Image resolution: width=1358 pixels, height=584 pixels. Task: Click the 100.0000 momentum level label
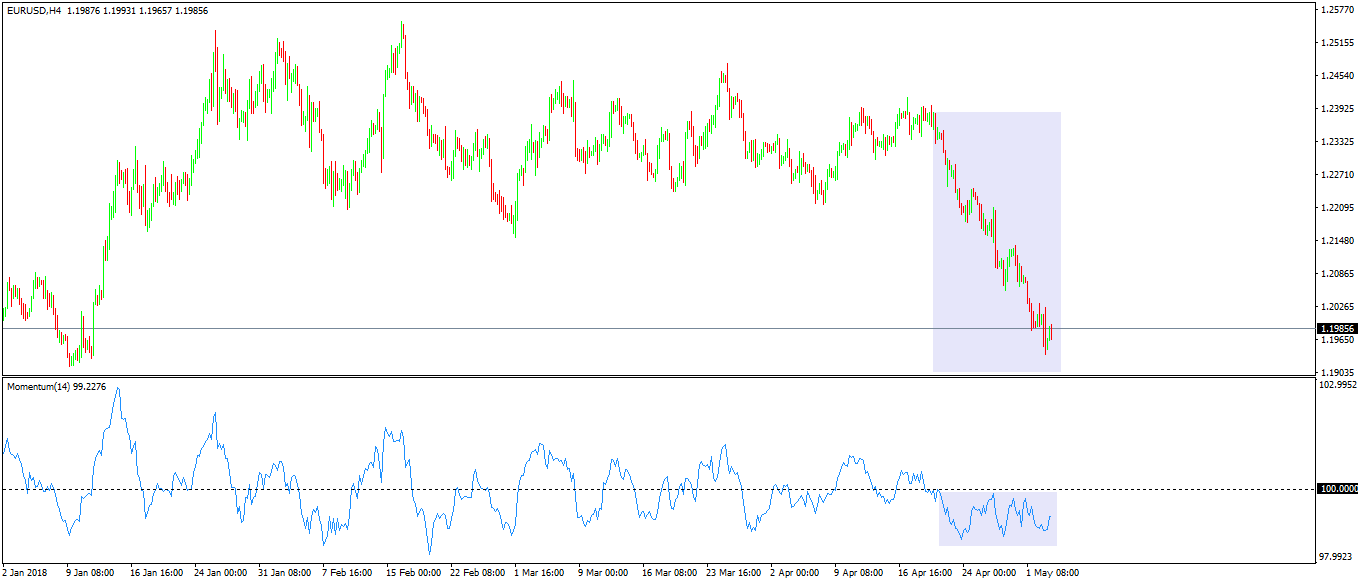pos(1337,489)
